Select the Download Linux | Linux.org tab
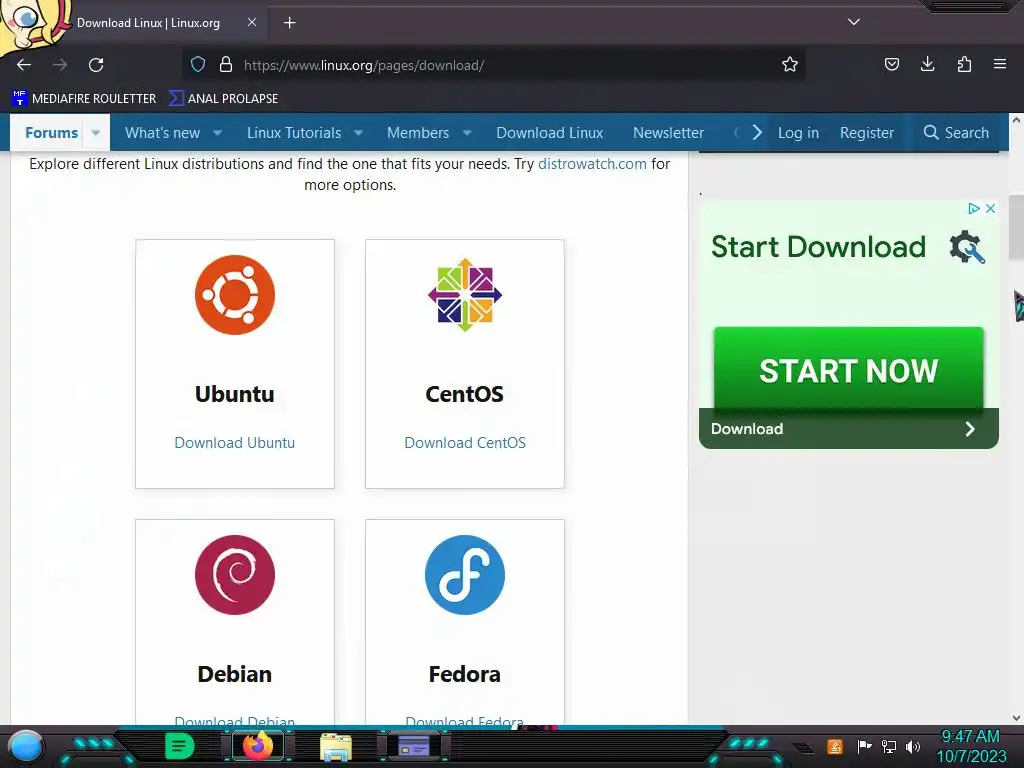 point(148,23)
